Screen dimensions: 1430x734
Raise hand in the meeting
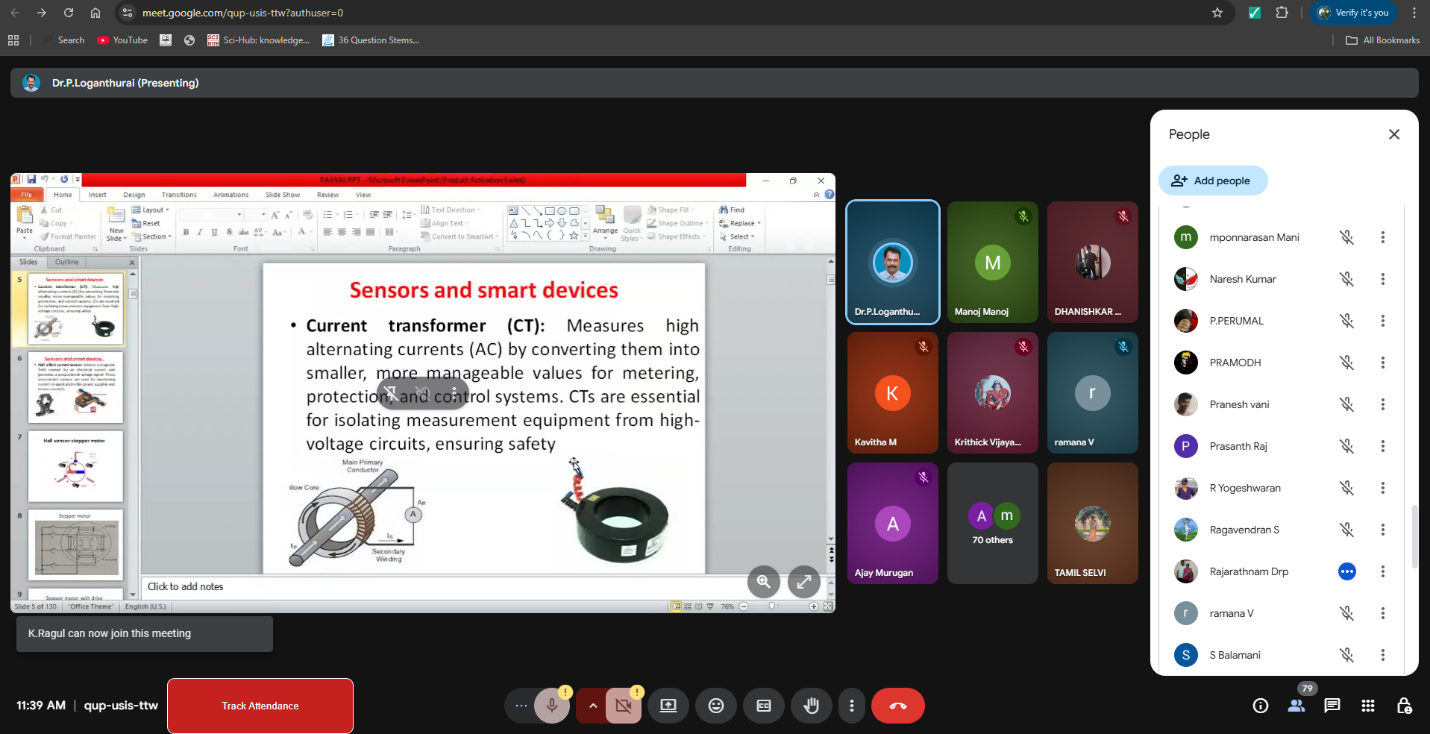coord(812,706)
